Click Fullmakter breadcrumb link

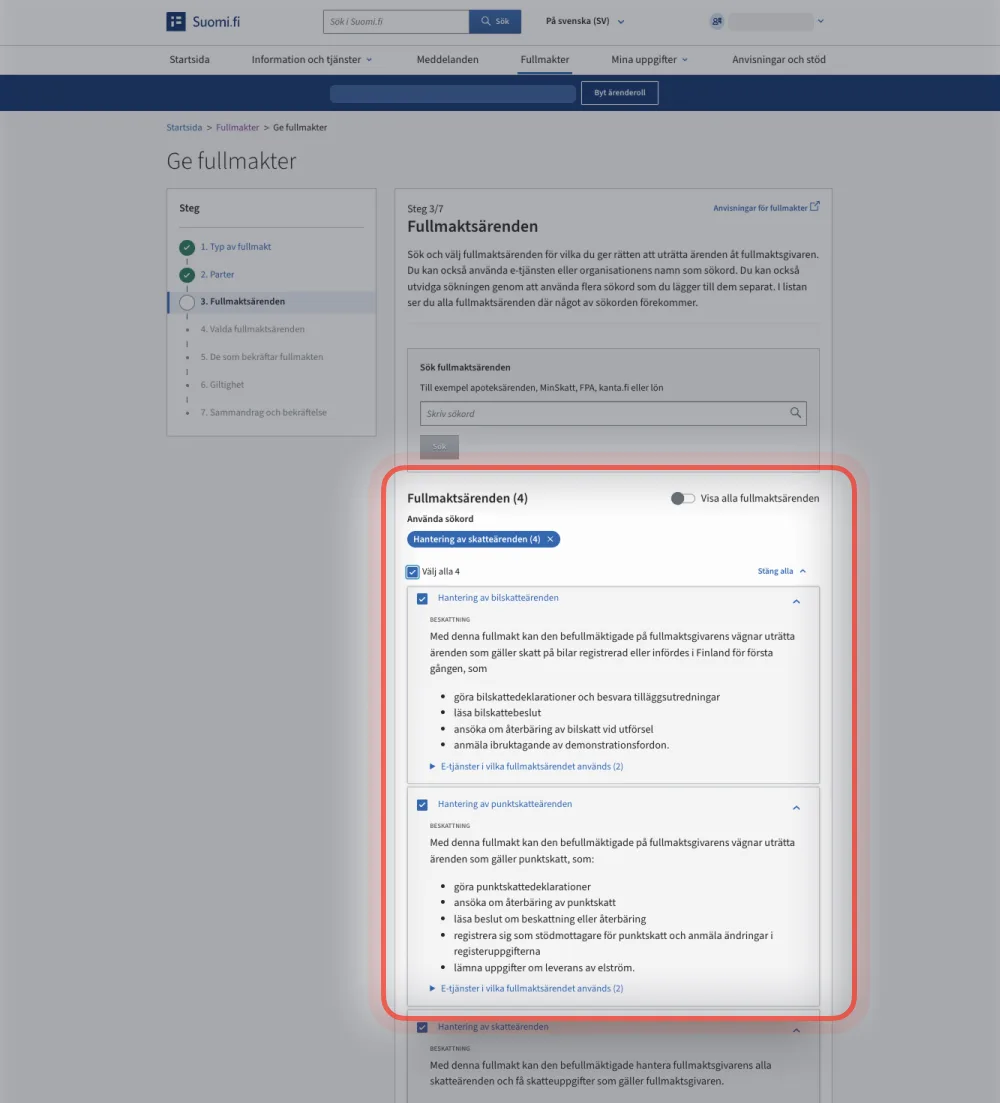[237, 127]
